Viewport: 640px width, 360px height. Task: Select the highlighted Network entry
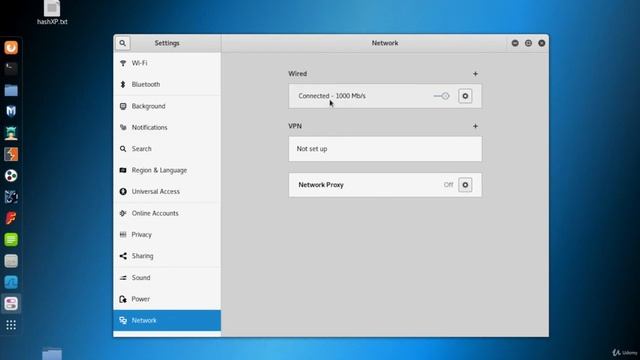point(167,320)
